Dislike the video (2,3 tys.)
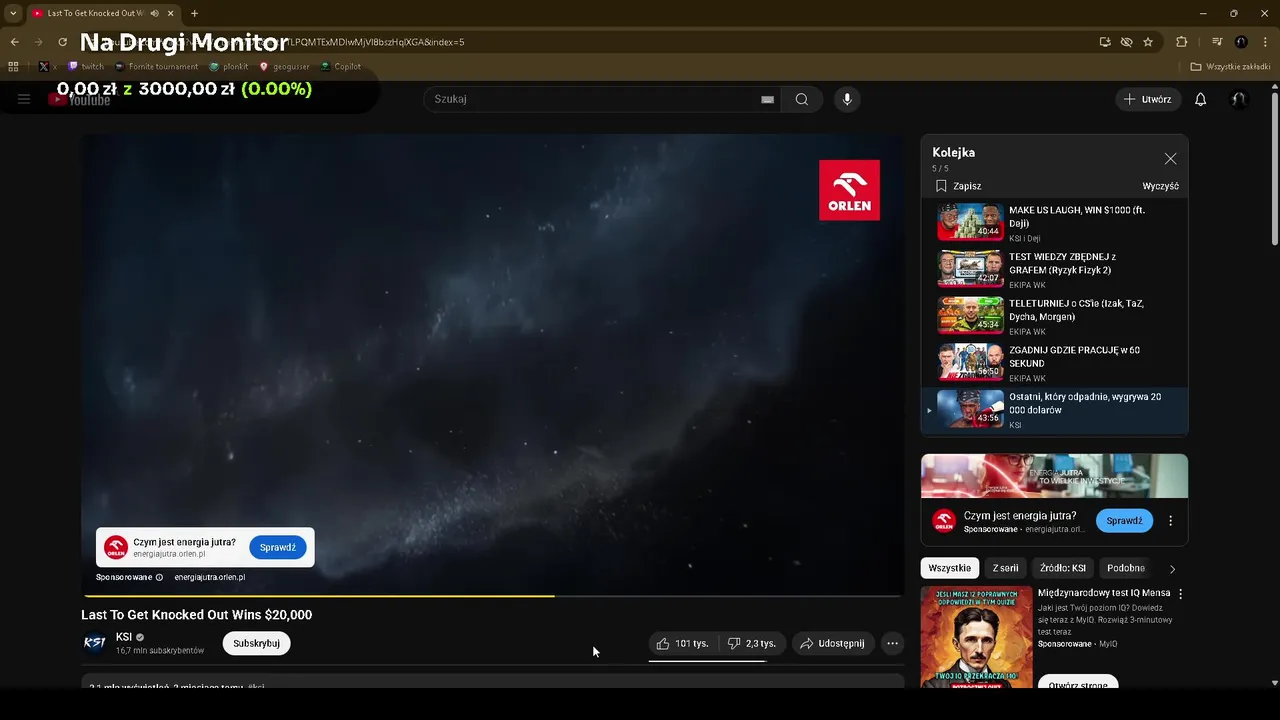 pyautogui.click(x=752, y=643)
